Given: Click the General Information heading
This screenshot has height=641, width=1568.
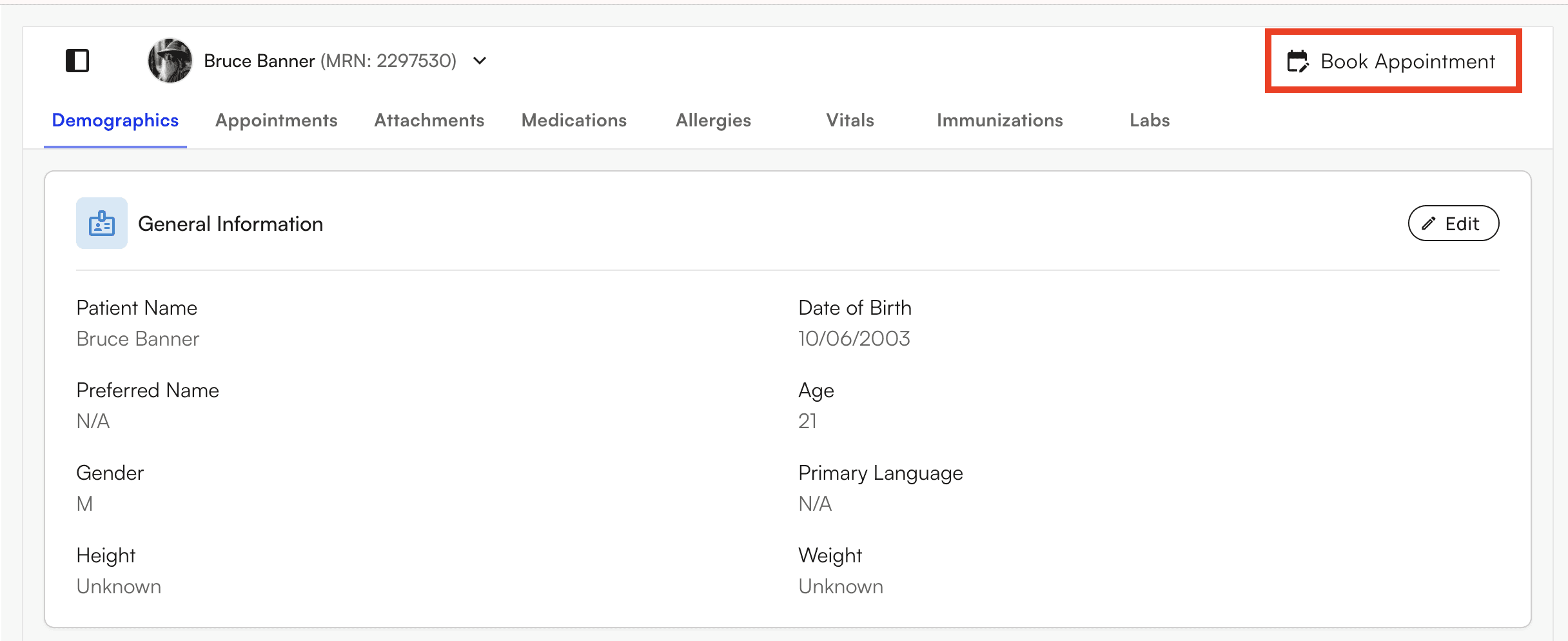Looking at the screenshot, I should (230, 224).
